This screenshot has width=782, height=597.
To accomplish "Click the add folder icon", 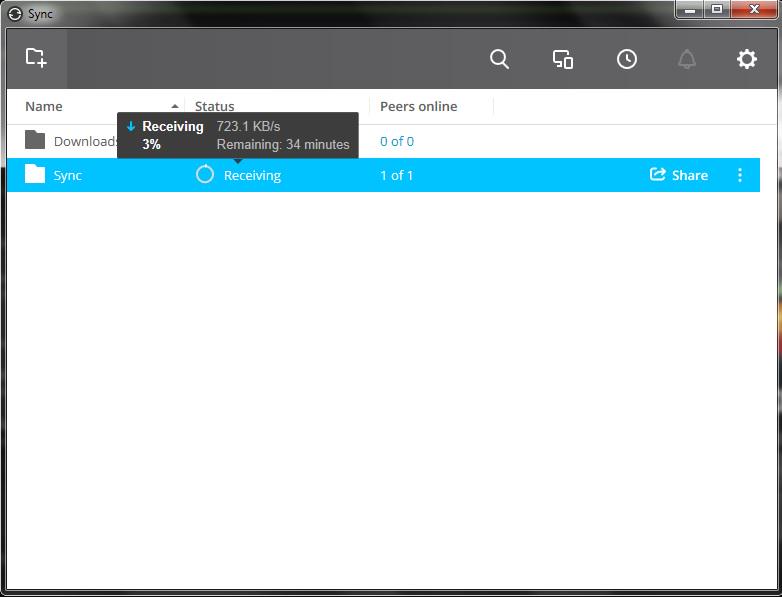I will coord(36,58).
